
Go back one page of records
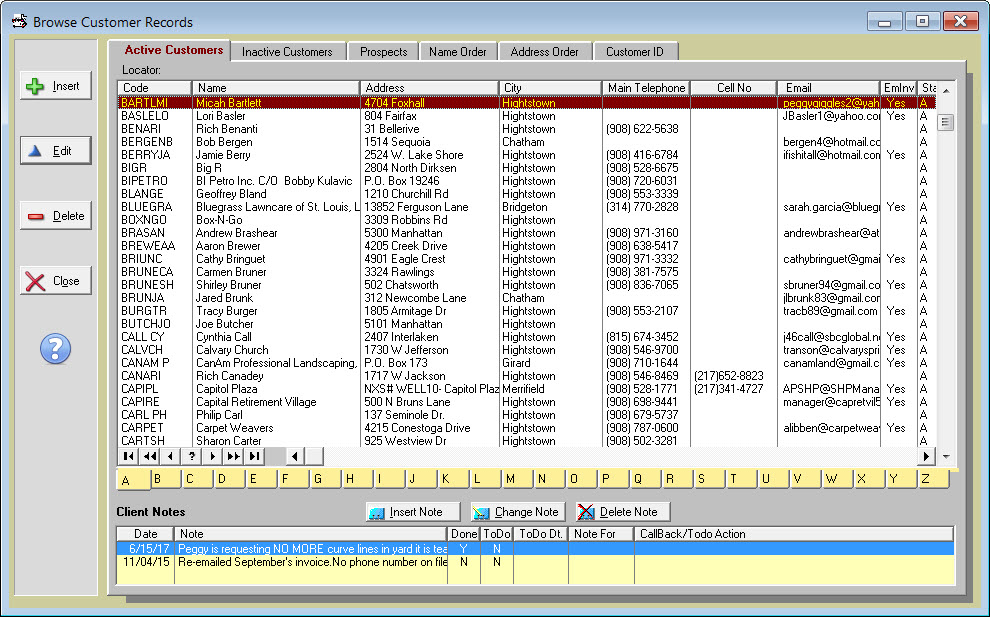click(150, 456)
